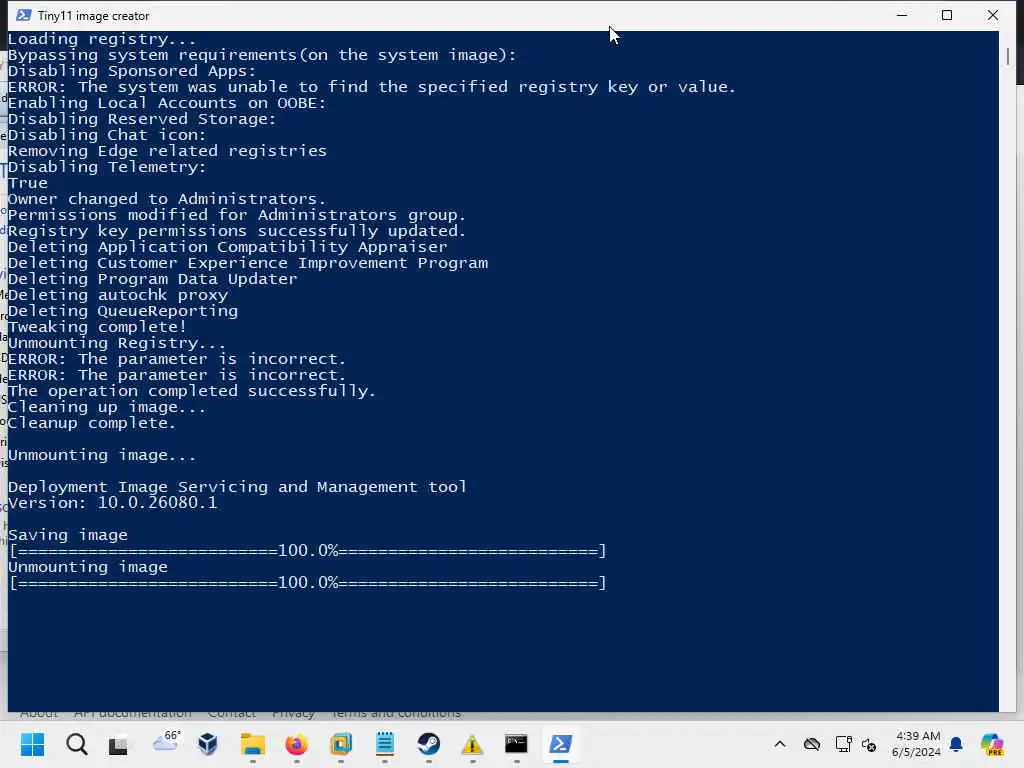Image resolution: width=1024 pixels, height=768 pixels.
Task: Open VMware Workstation taskbar icon
Action: pyautogui.click(x=341, y=744)
